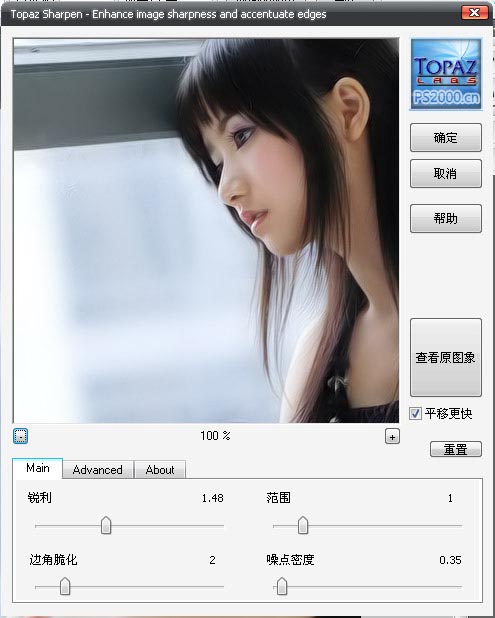The width and height of the screenshot is (495, 618).
Task: Open the Advanced tab
Action: point(98,469)
